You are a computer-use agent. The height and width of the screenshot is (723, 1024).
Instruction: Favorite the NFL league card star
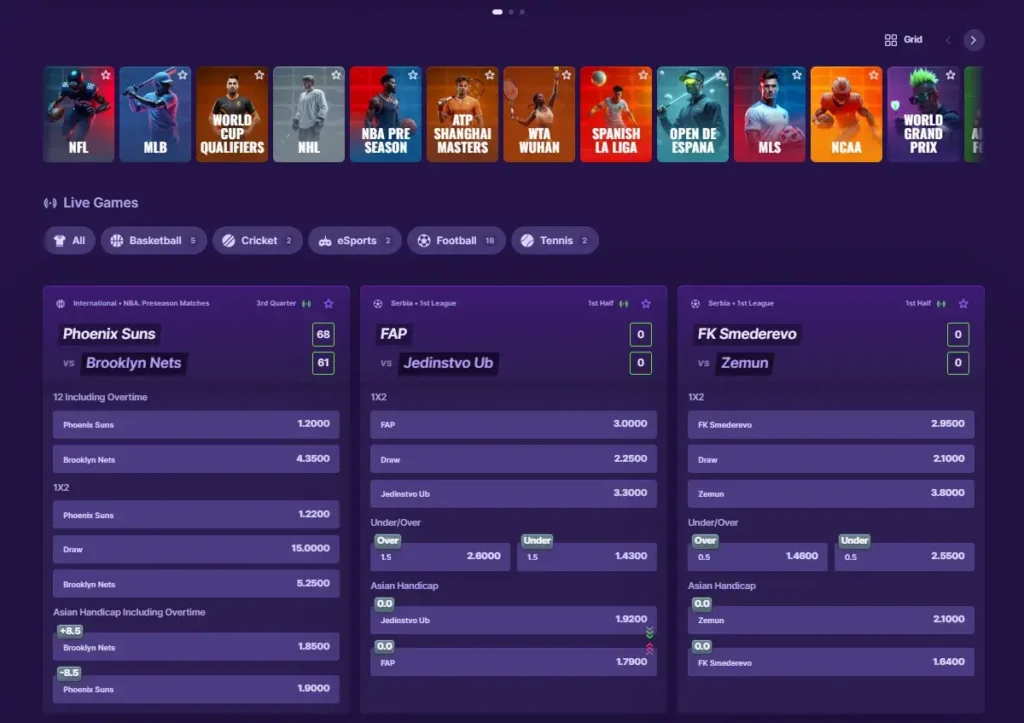coord(106,75)
